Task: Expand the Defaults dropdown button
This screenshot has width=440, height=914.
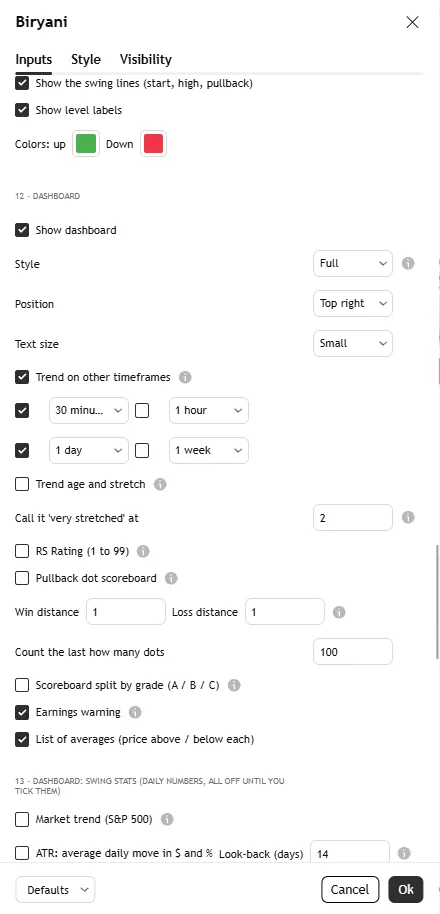Action: (55, 890)
